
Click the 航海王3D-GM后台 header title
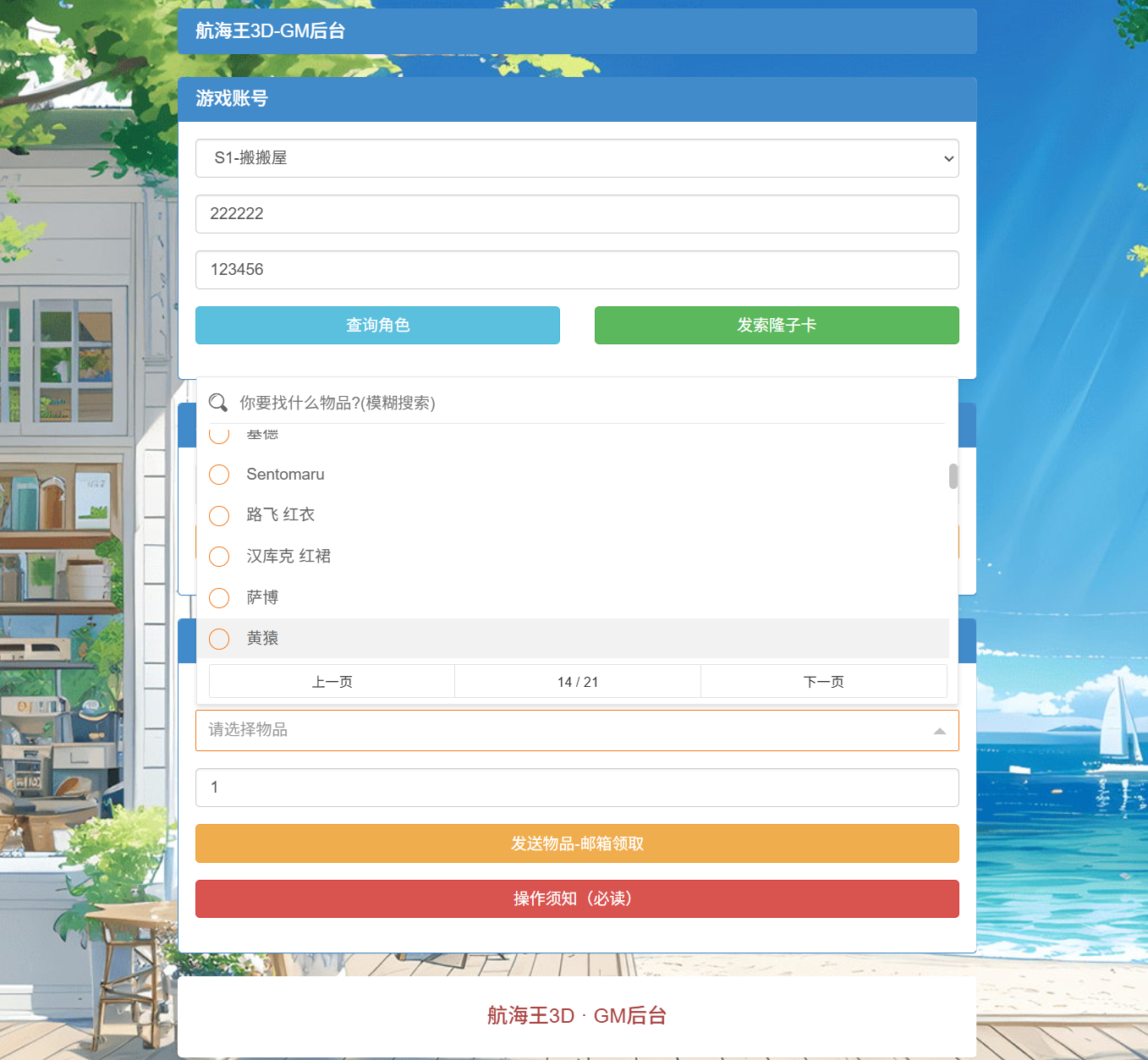click(271, 31)
